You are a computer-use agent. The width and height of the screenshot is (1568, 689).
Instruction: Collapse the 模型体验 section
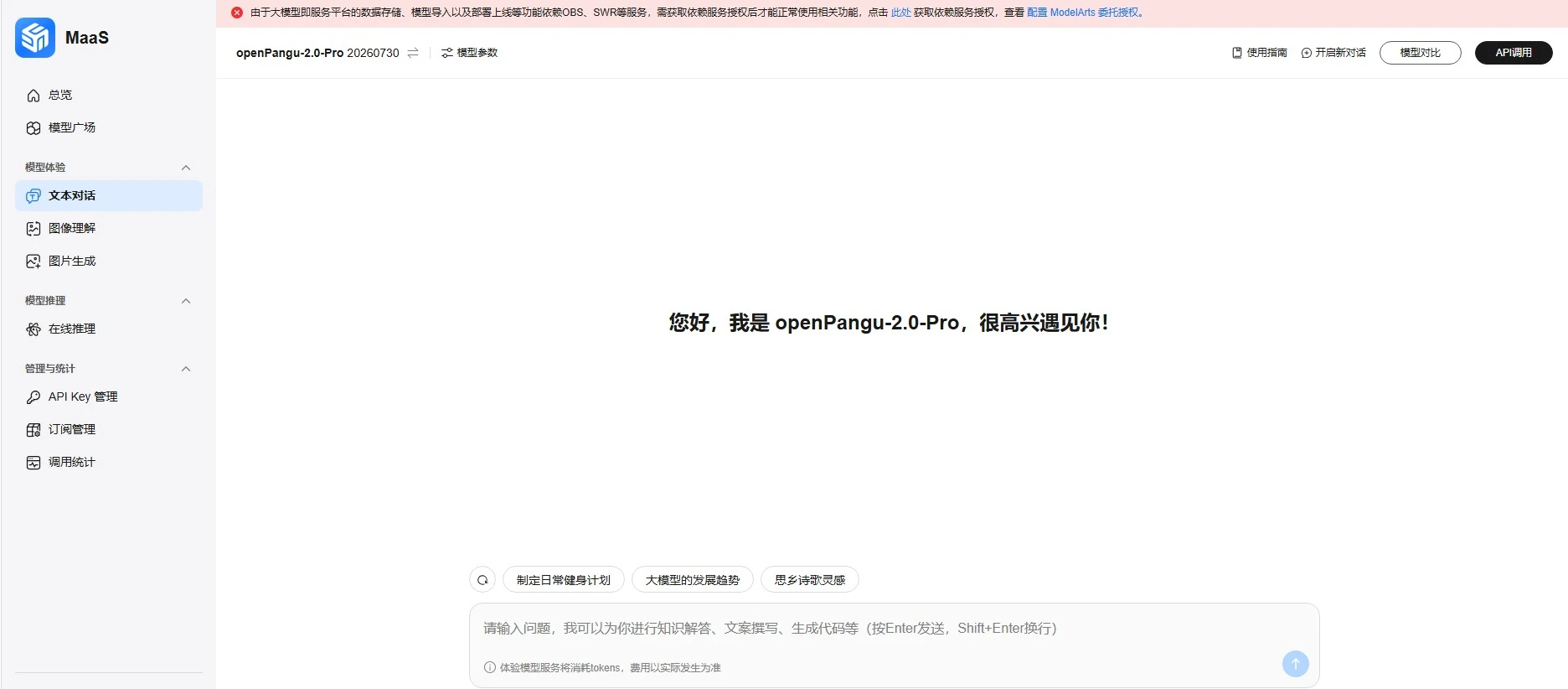pos(186,168)
